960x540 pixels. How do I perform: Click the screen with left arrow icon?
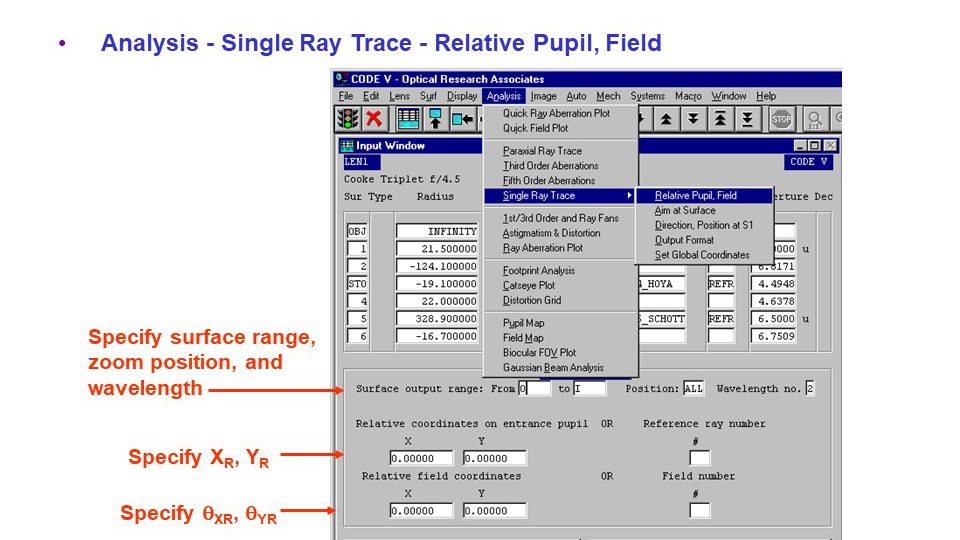[462, 119]
